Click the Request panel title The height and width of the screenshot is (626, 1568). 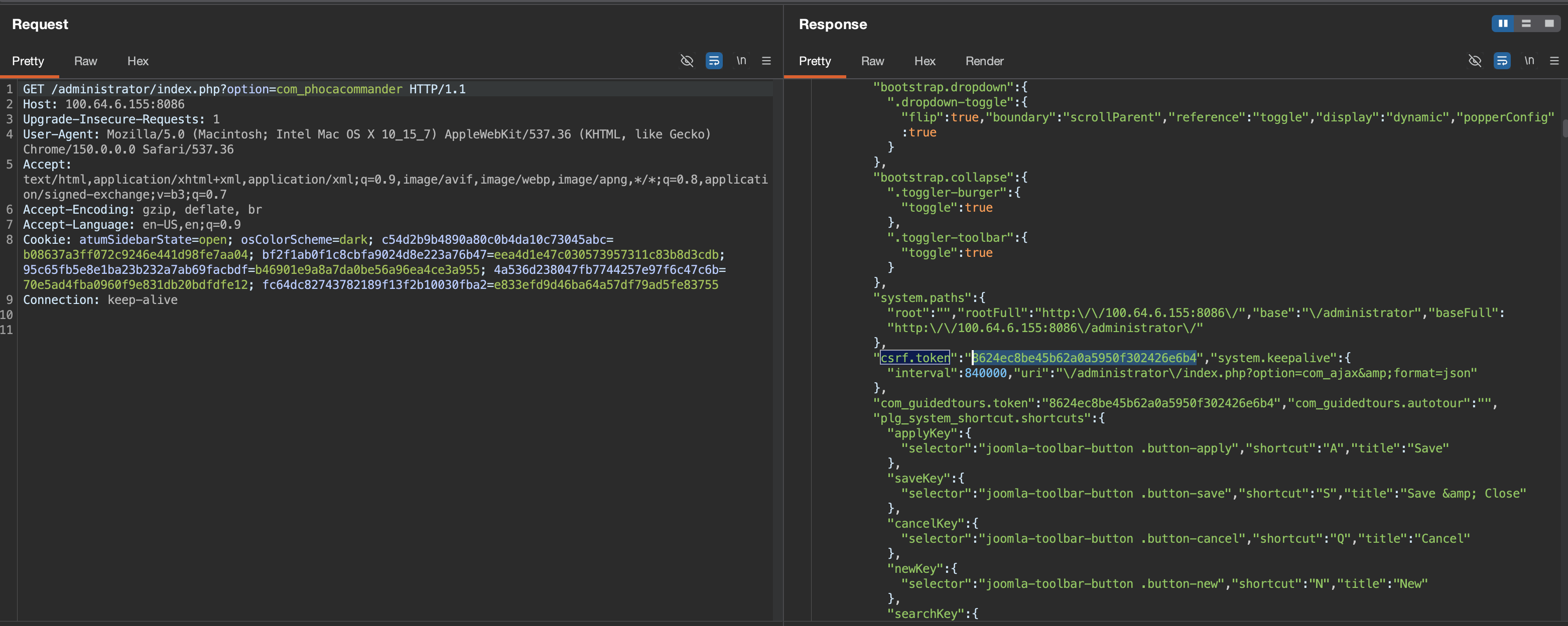(x=40, y=25)
